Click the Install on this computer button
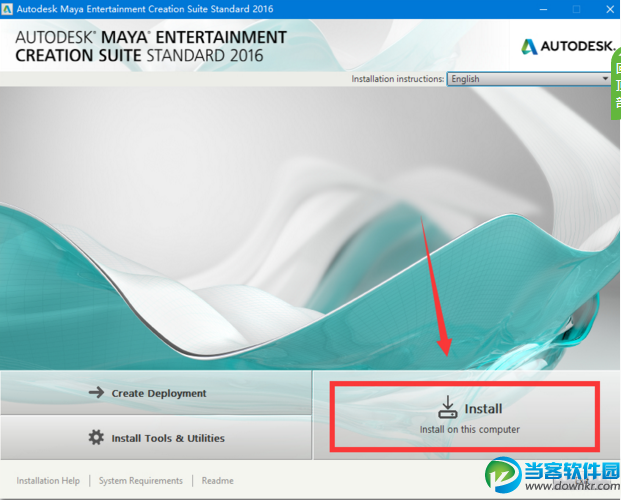This screenshot has width=621, height=500. click(467, 415)
